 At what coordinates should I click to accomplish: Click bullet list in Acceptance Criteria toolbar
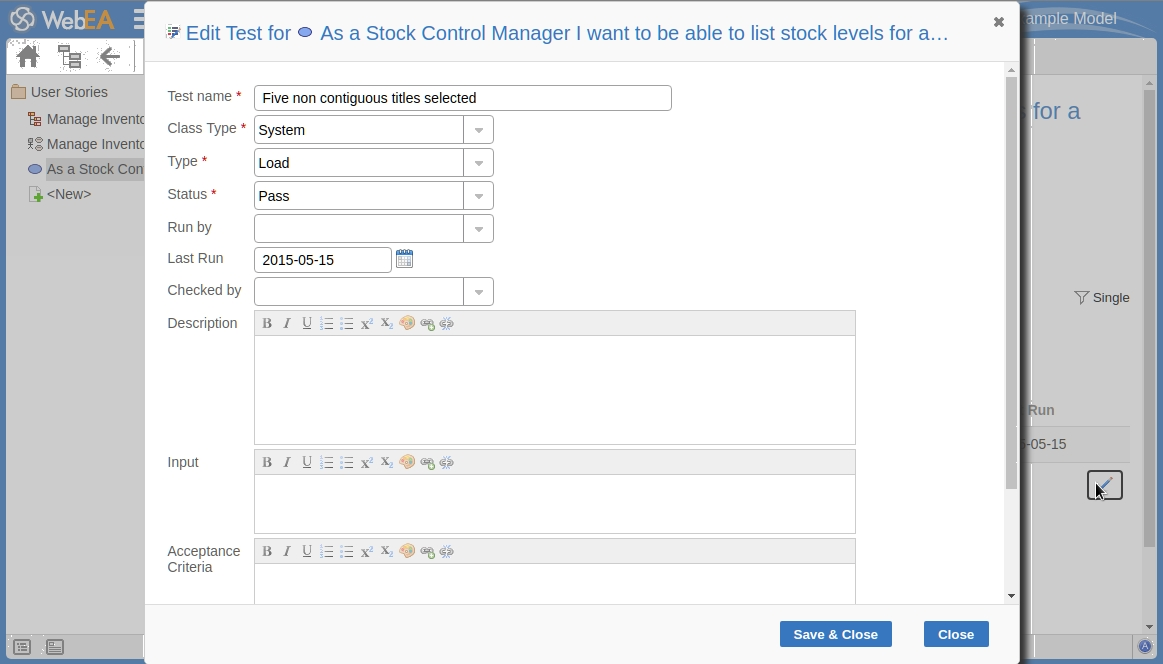tap(347, 551)
